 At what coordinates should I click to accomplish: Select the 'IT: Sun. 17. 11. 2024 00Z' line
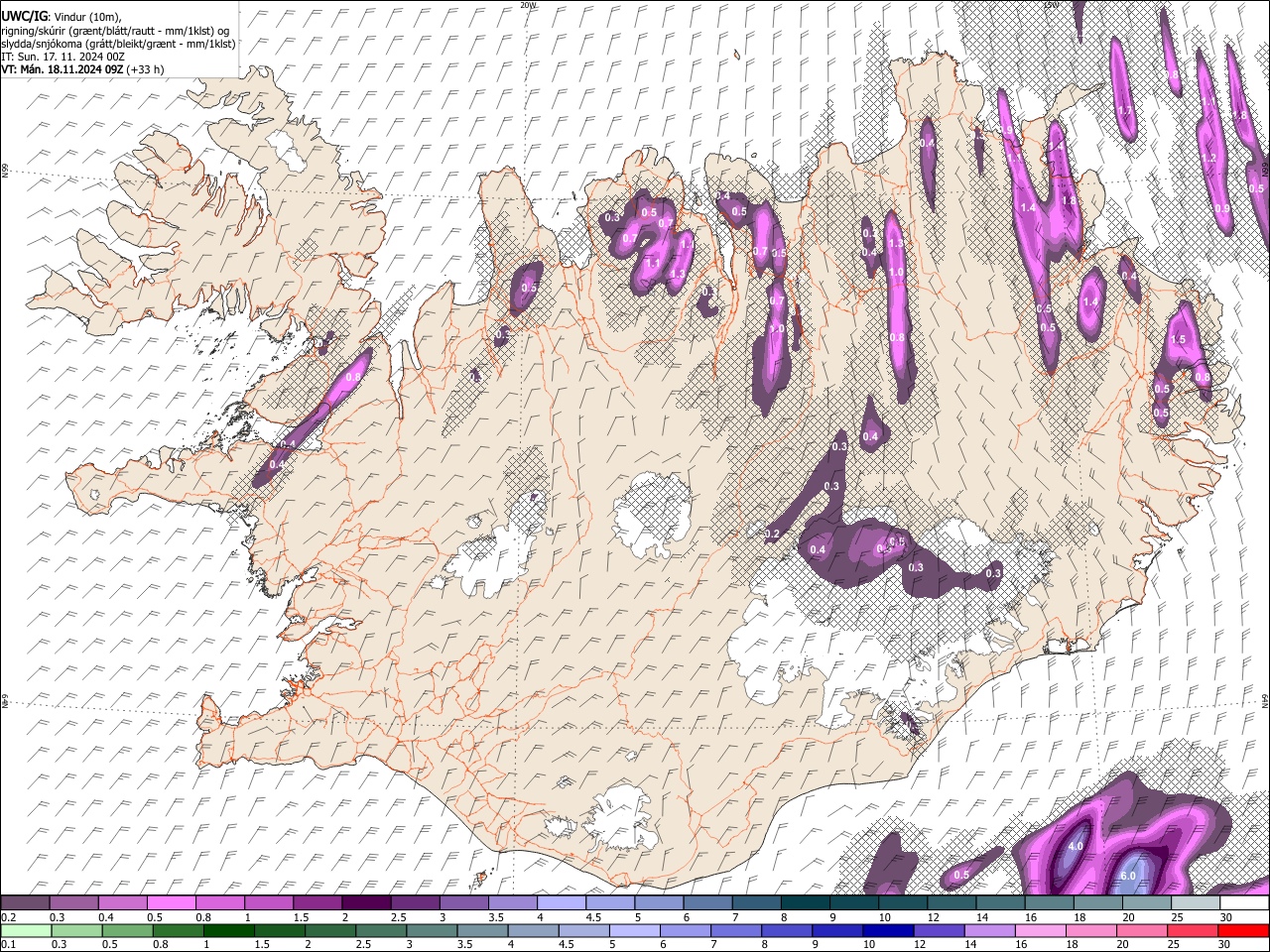63,57
